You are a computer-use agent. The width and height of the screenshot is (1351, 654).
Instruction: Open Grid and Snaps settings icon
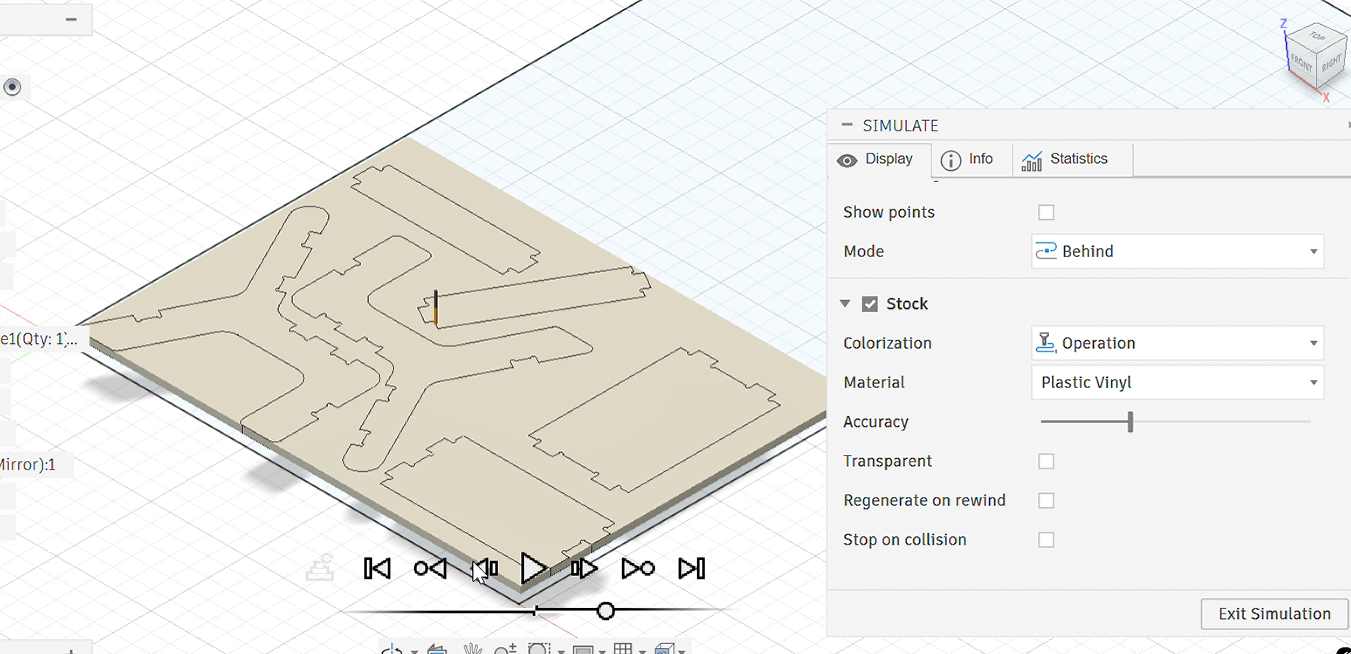(623, 649)
